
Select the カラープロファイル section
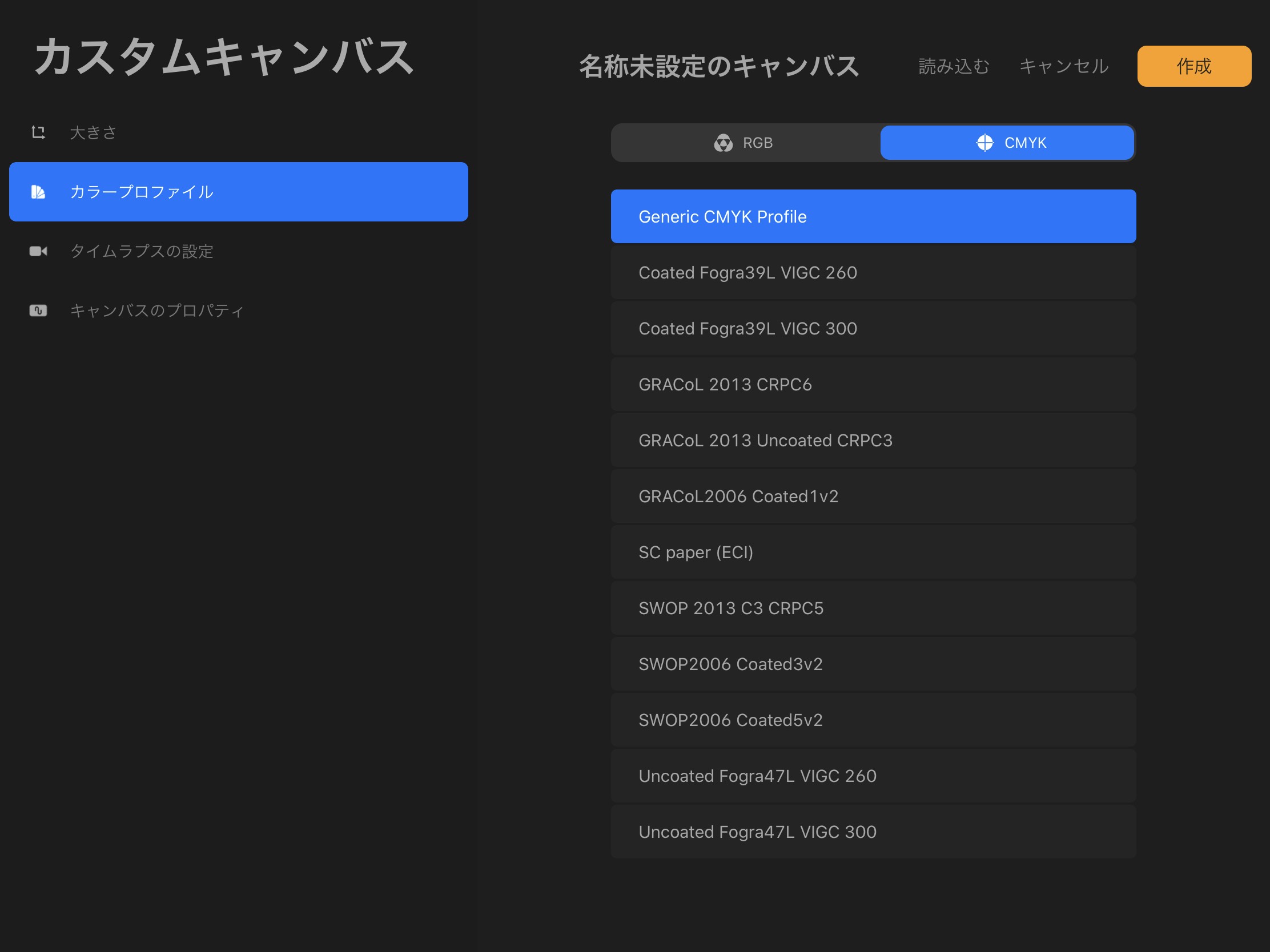(x=239, y=192)
